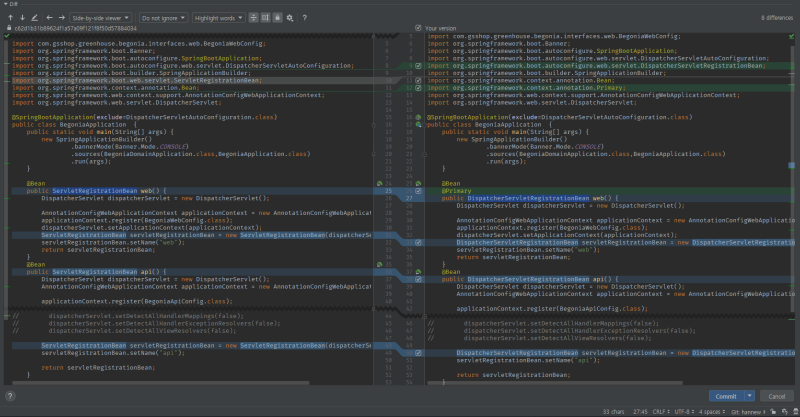Click the Commit button
The image size is (800, 417).
tap(726, 396)
